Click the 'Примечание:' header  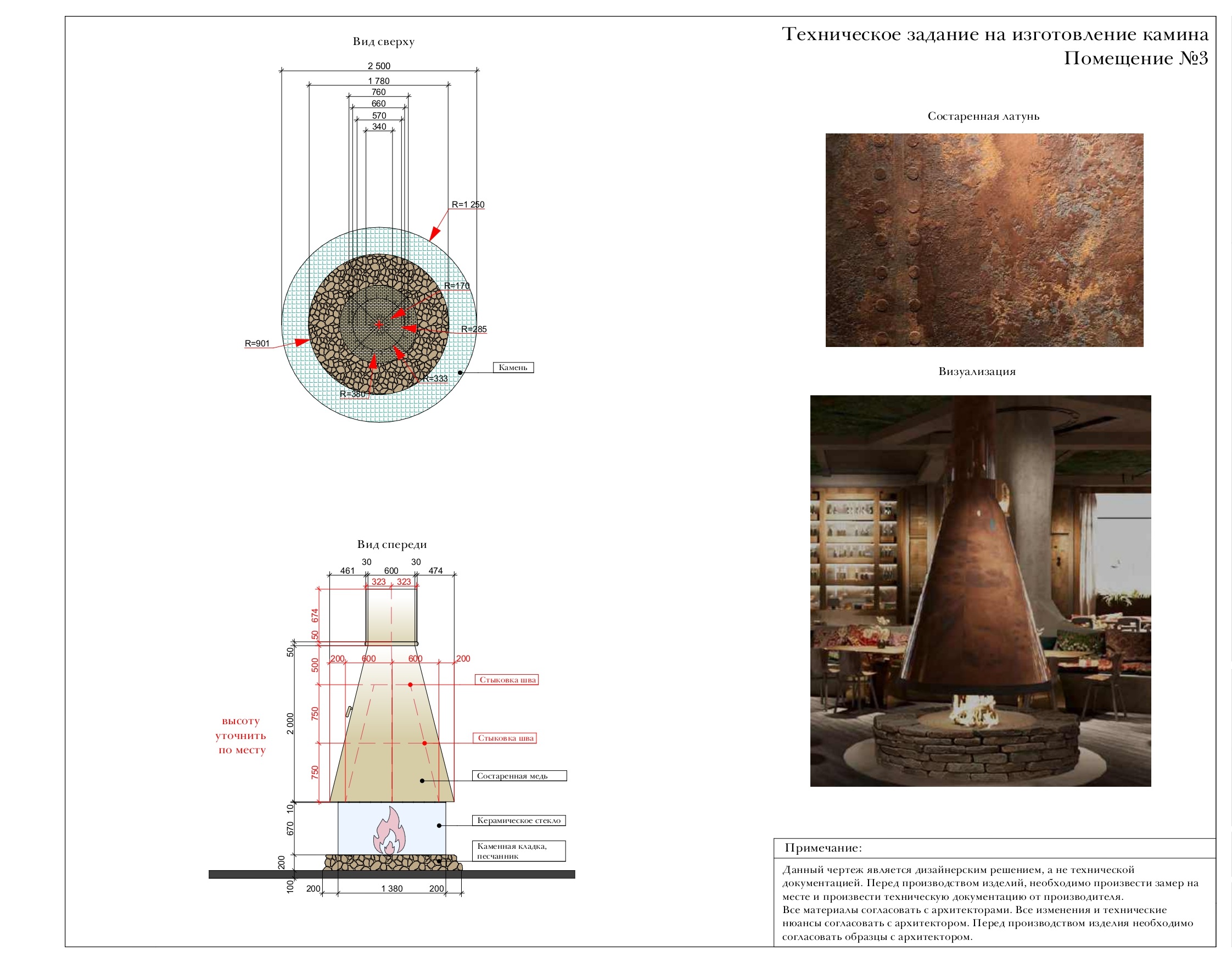[823, 848]
